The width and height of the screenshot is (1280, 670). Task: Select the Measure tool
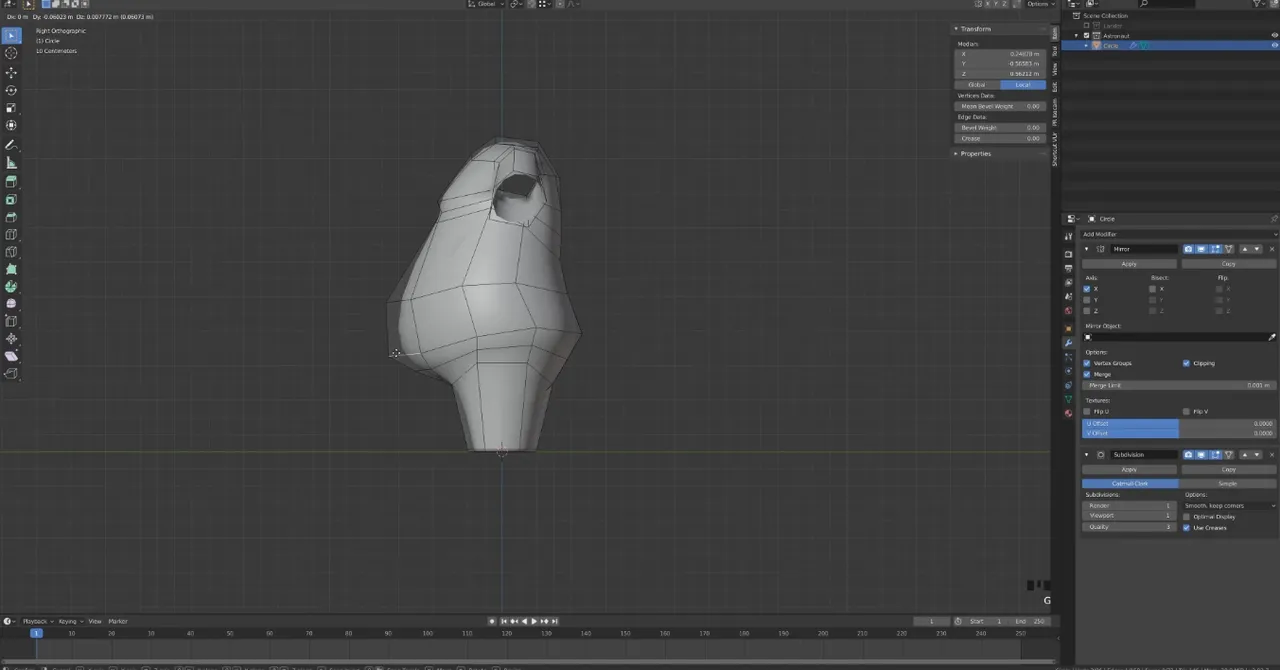point(11,163)
